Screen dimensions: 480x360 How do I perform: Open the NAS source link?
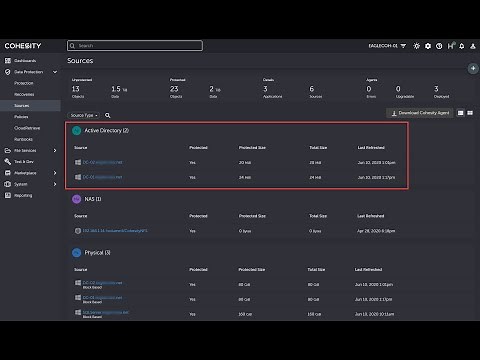[x=115, y=231]
